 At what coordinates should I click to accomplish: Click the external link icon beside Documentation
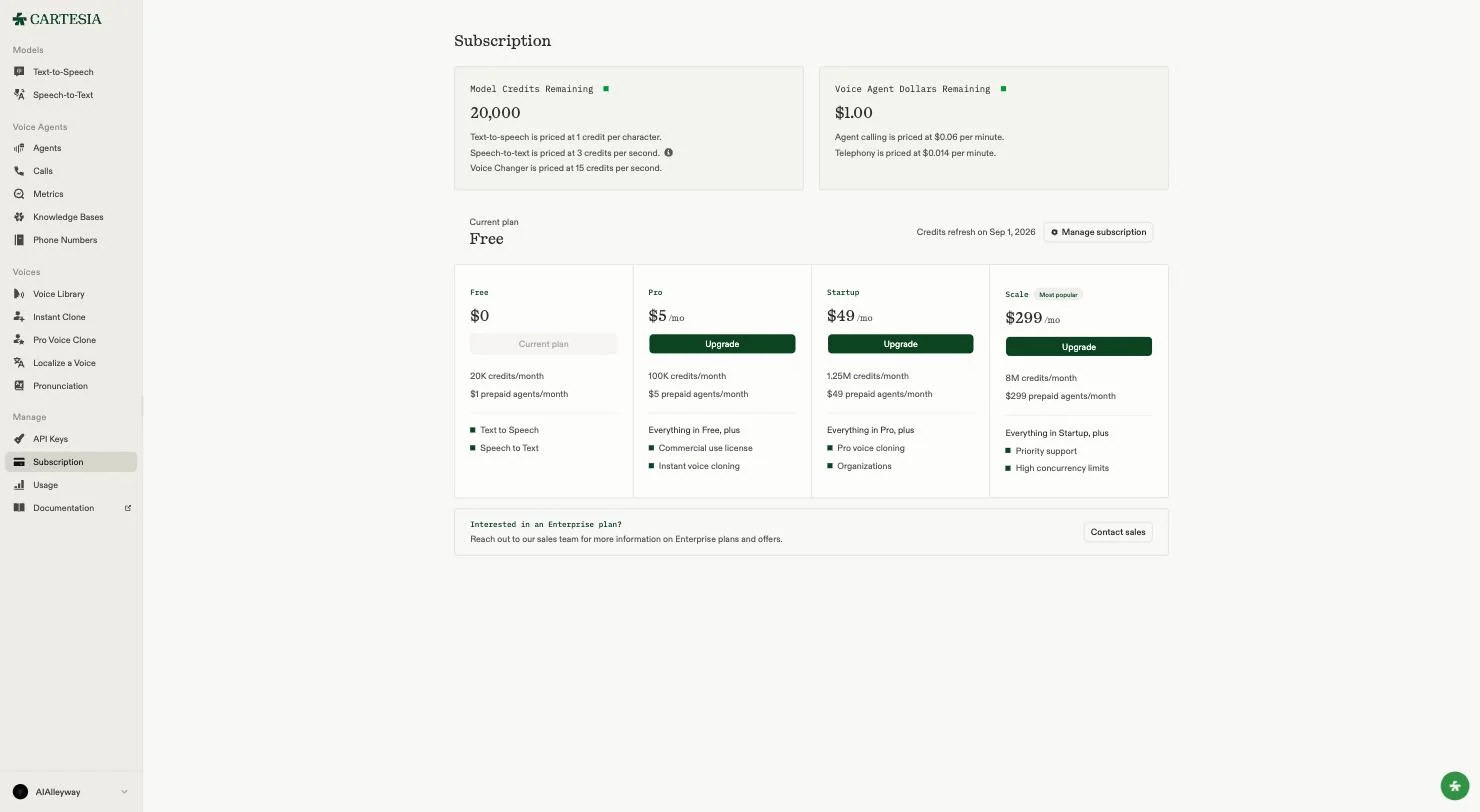(128, 508)
